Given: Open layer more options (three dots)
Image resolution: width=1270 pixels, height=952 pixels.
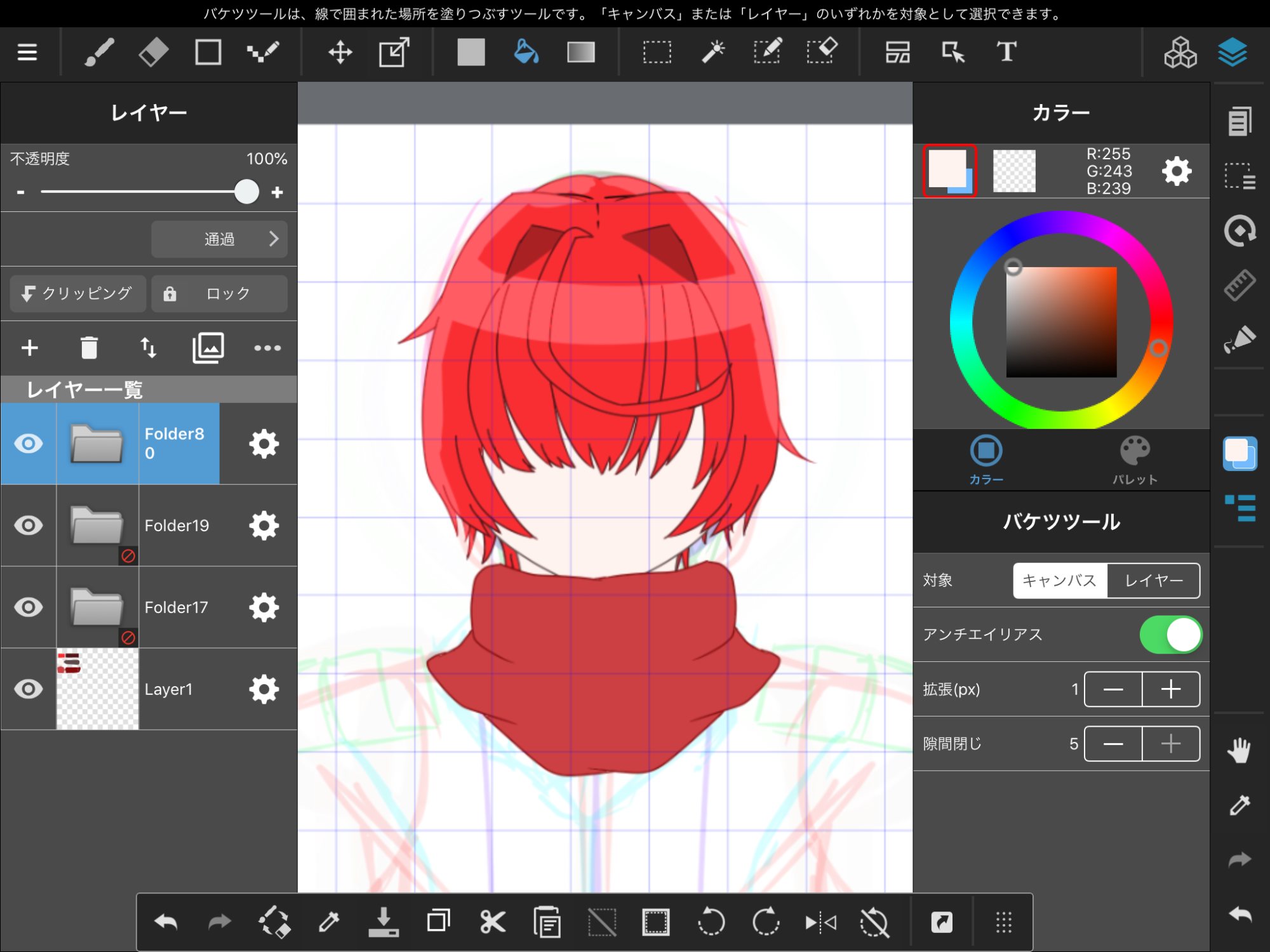Looking at the screenshot, I should (x=267, y=348).
